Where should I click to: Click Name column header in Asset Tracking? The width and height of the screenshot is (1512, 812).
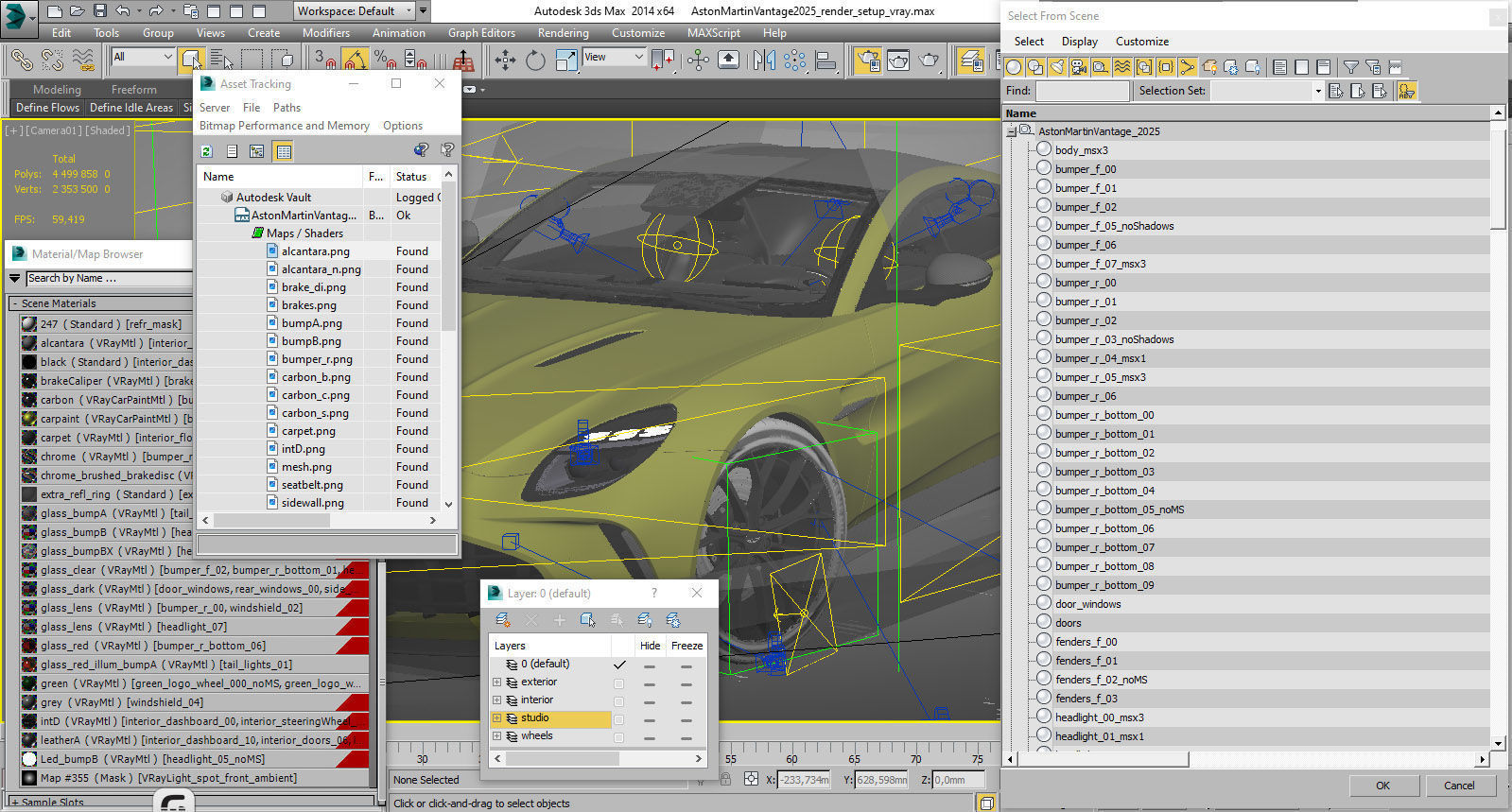point(281,177)
